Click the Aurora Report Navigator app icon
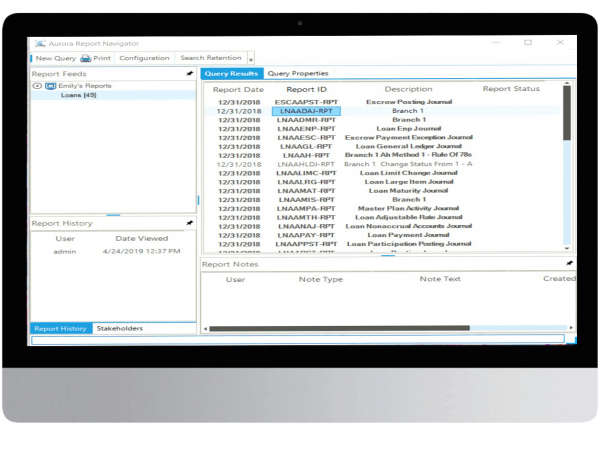600x472 pixels. [x=39, y=43]
